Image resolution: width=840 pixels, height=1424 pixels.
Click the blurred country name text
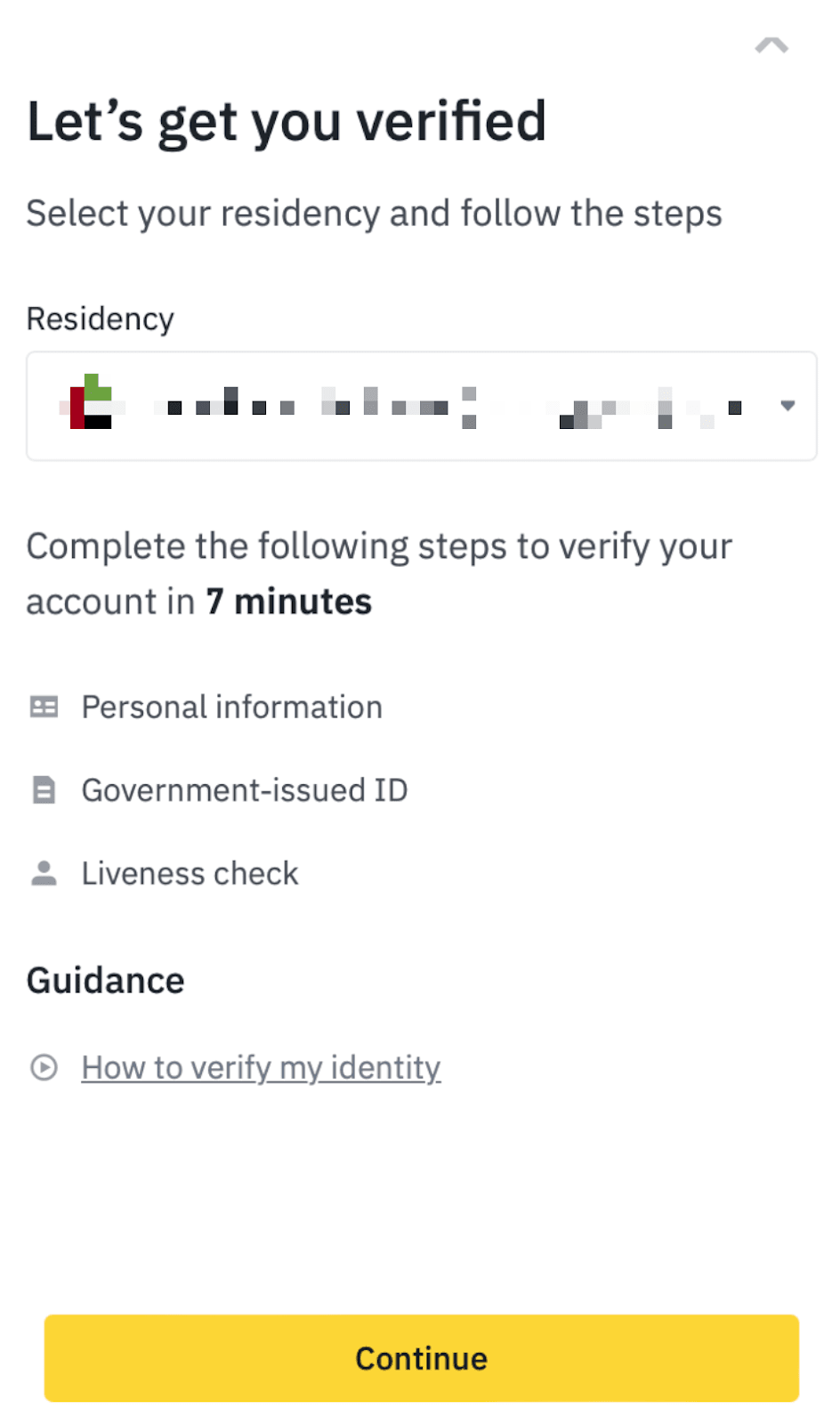(445, 407)
